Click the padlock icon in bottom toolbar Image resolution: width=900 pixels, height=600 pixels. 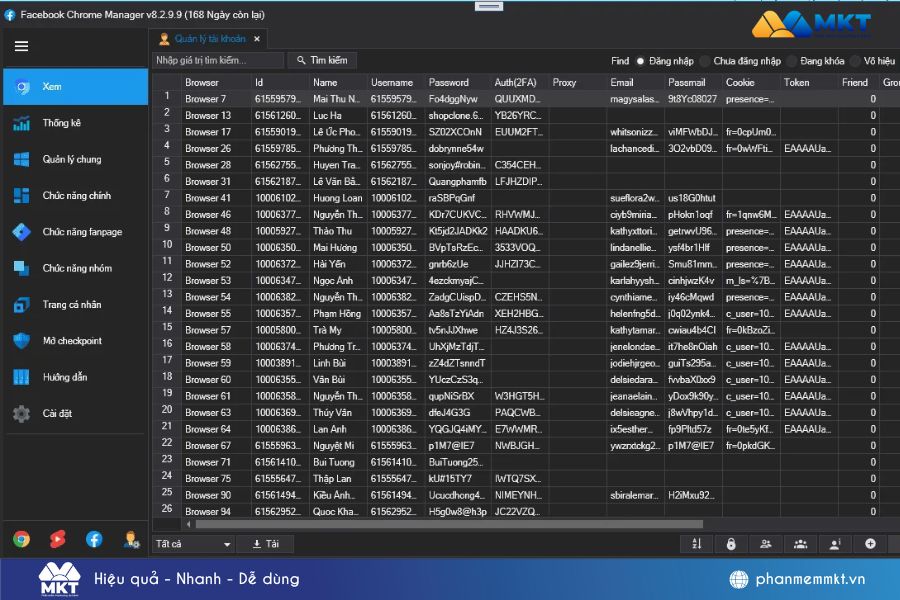(x=731, y=544)
